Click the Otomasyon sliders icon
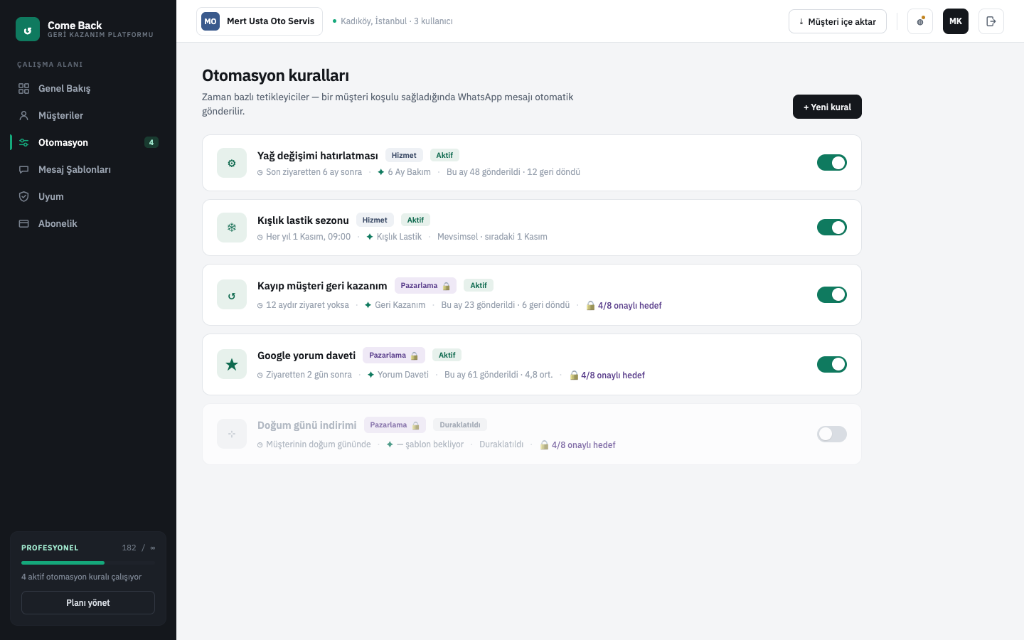The image size is (1024, 640). tap(24, 142)
